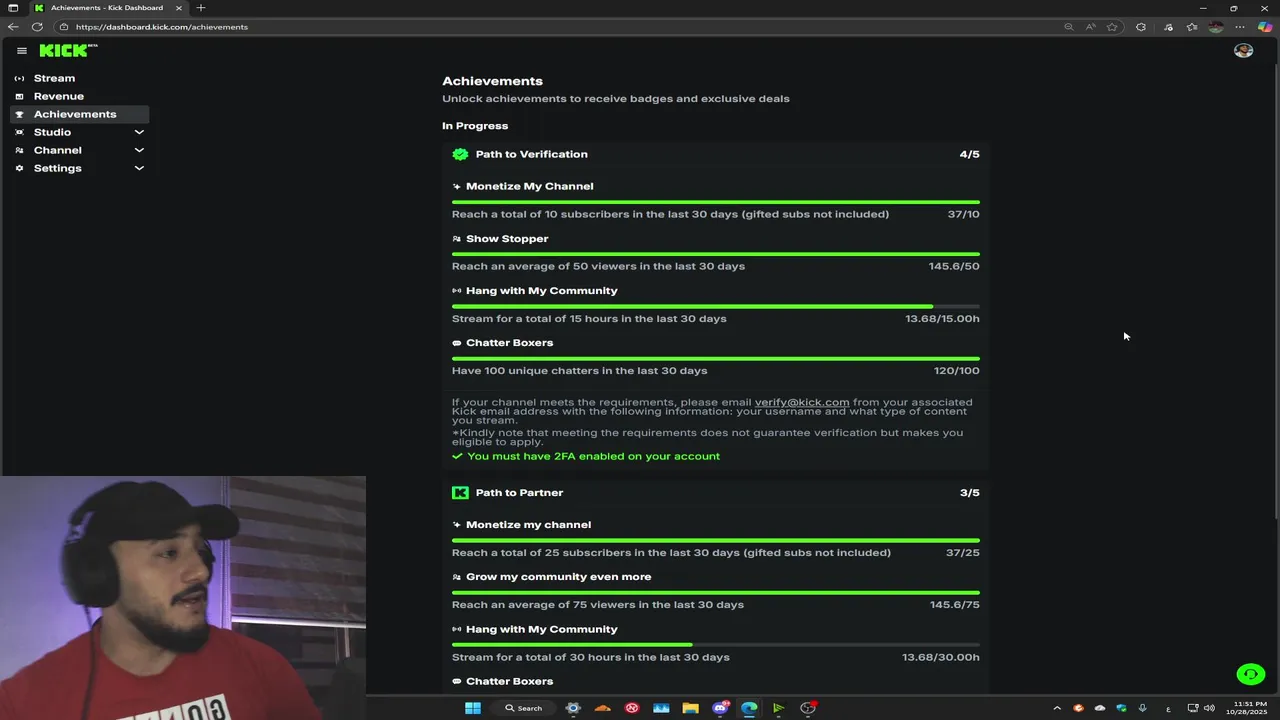Image resolution: width=1280 pixels, height=720 pixels.
Task: Refresh the browser page
Action: [x=37, y=27]
